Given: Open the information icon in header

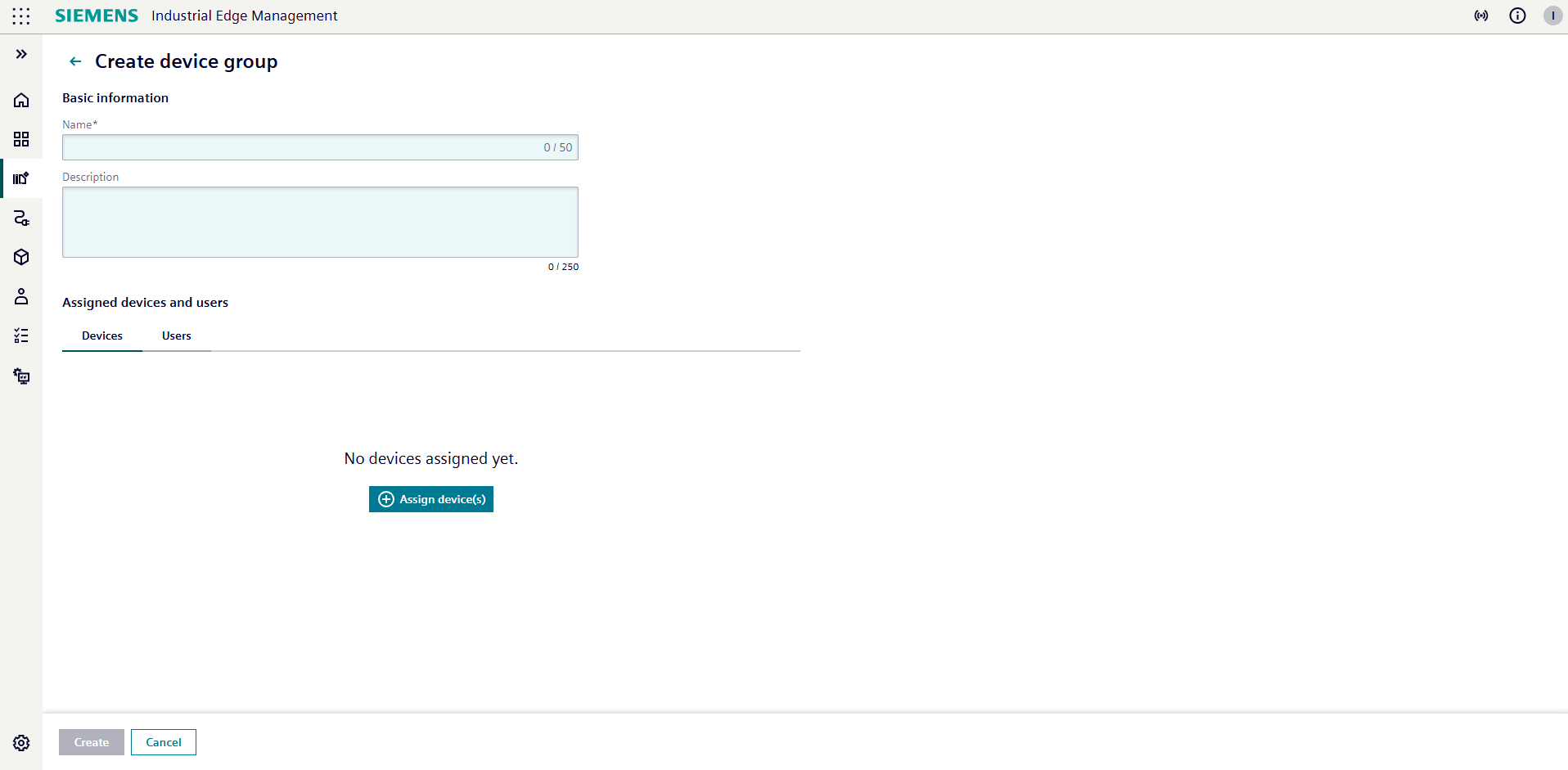Looking at the screenshot, I should click(1517, 16).
